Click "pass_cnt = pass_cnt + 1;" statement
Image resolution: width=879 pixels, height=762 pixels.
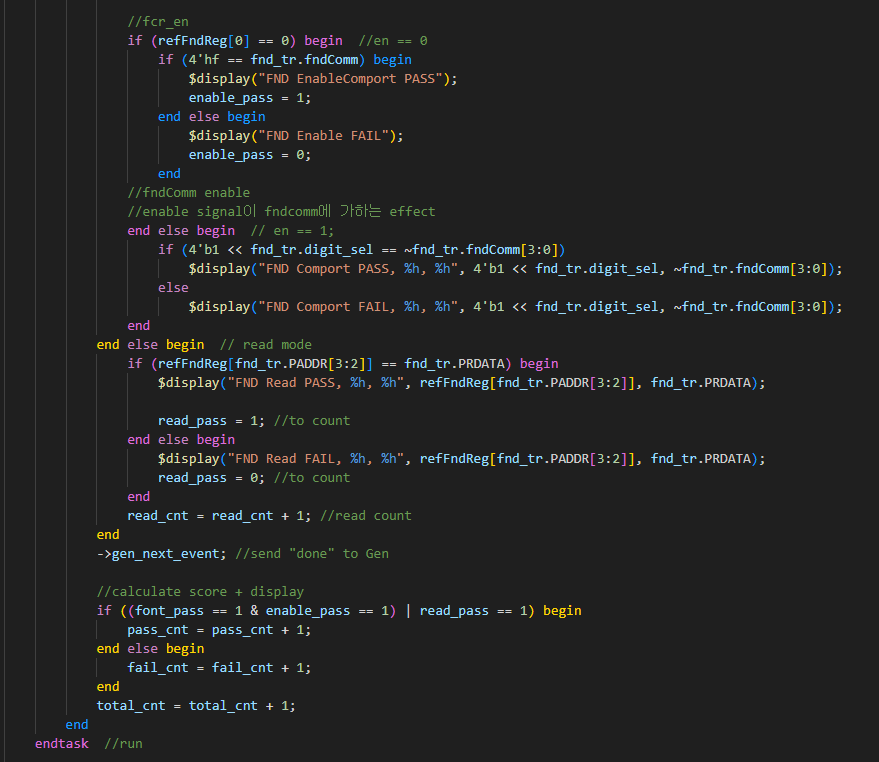click(x=219, y=630)
